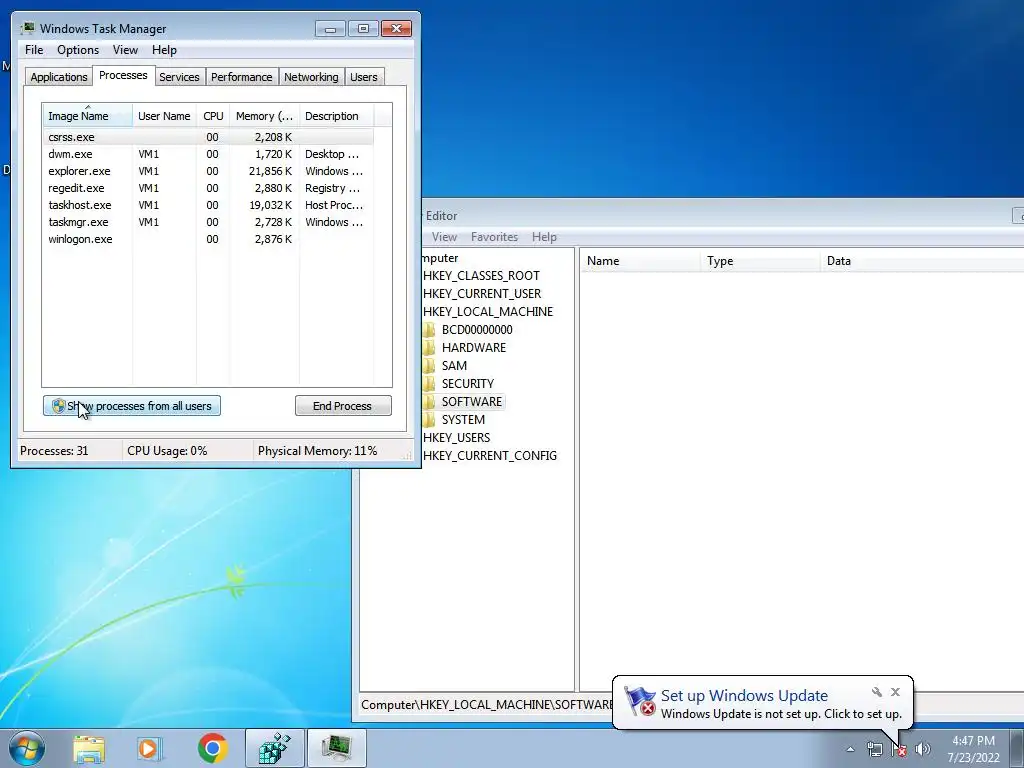Select HKEY_CURRENT_CONFIG in Registry Editor
The height and width of the screenshot is (768, 1024).
490,456
